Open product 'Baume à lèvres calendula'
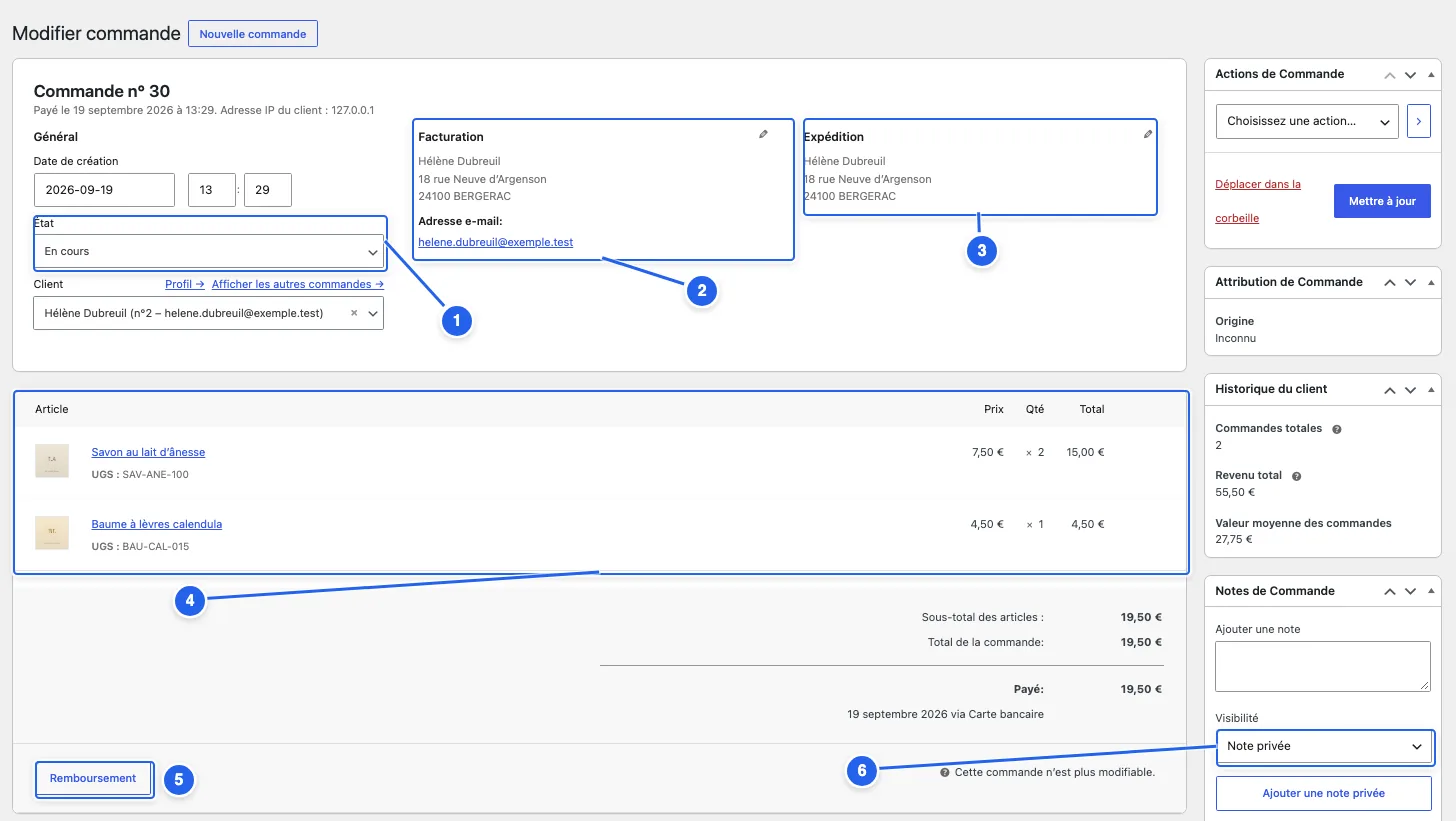1456x821 pixels. [x=157, y=524]
